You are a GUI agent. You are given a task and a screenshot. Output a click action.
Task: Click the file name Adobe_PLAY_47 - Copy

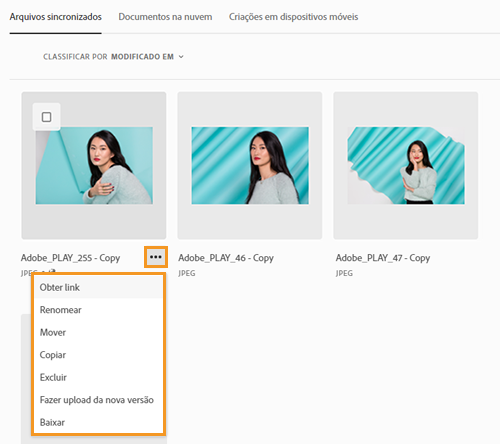click(x=383, y=258)
